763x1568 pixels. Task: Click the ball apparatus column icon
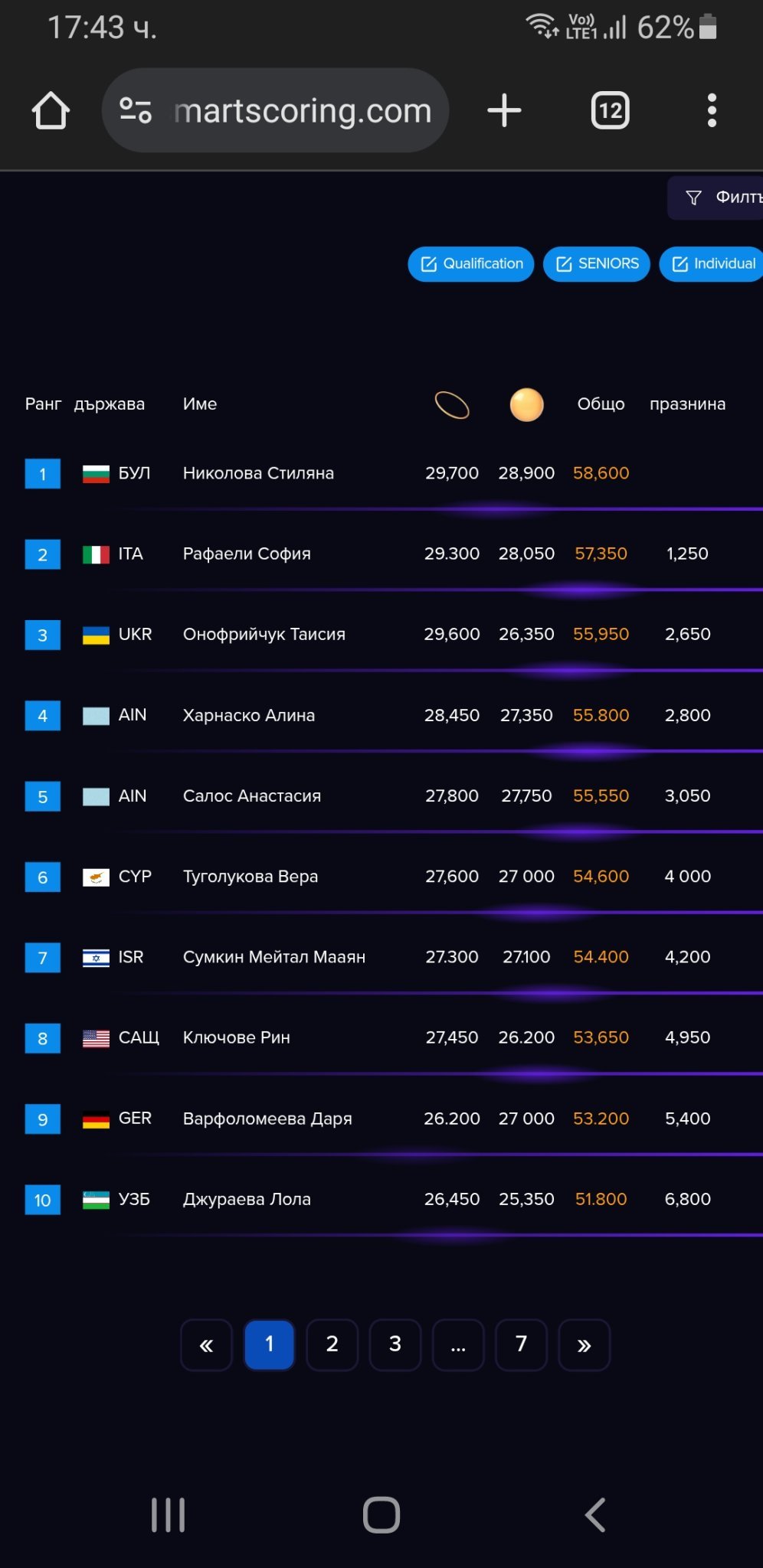pos(527,405)
